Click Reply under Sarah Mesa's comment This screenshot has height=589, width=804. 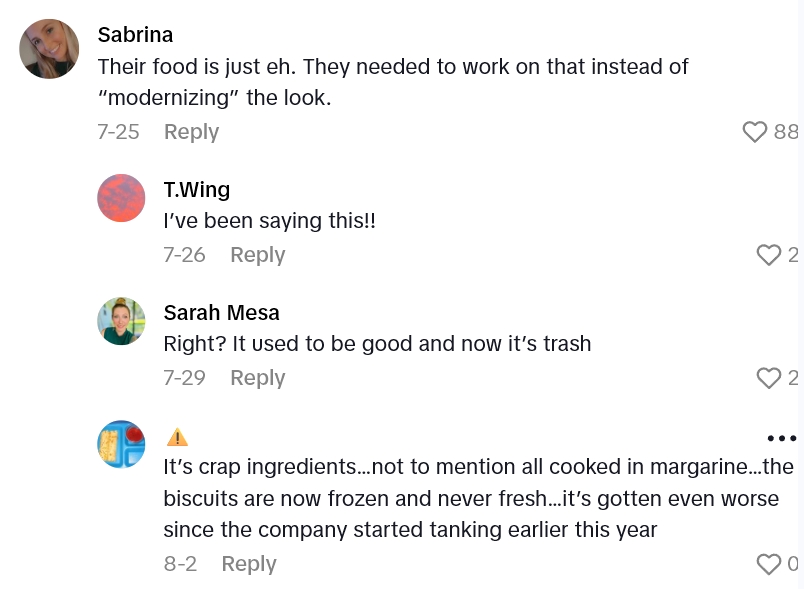257,378
